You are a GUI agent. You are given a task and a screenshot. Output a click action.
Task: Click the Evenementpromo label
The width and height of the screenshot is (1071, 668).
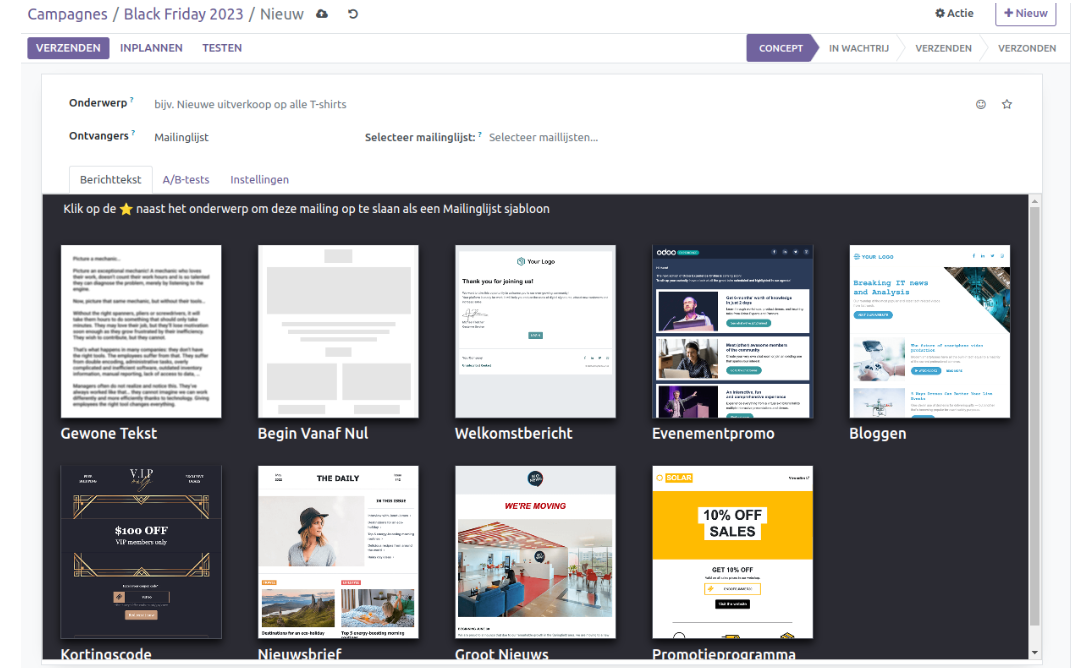click(713, 433)
